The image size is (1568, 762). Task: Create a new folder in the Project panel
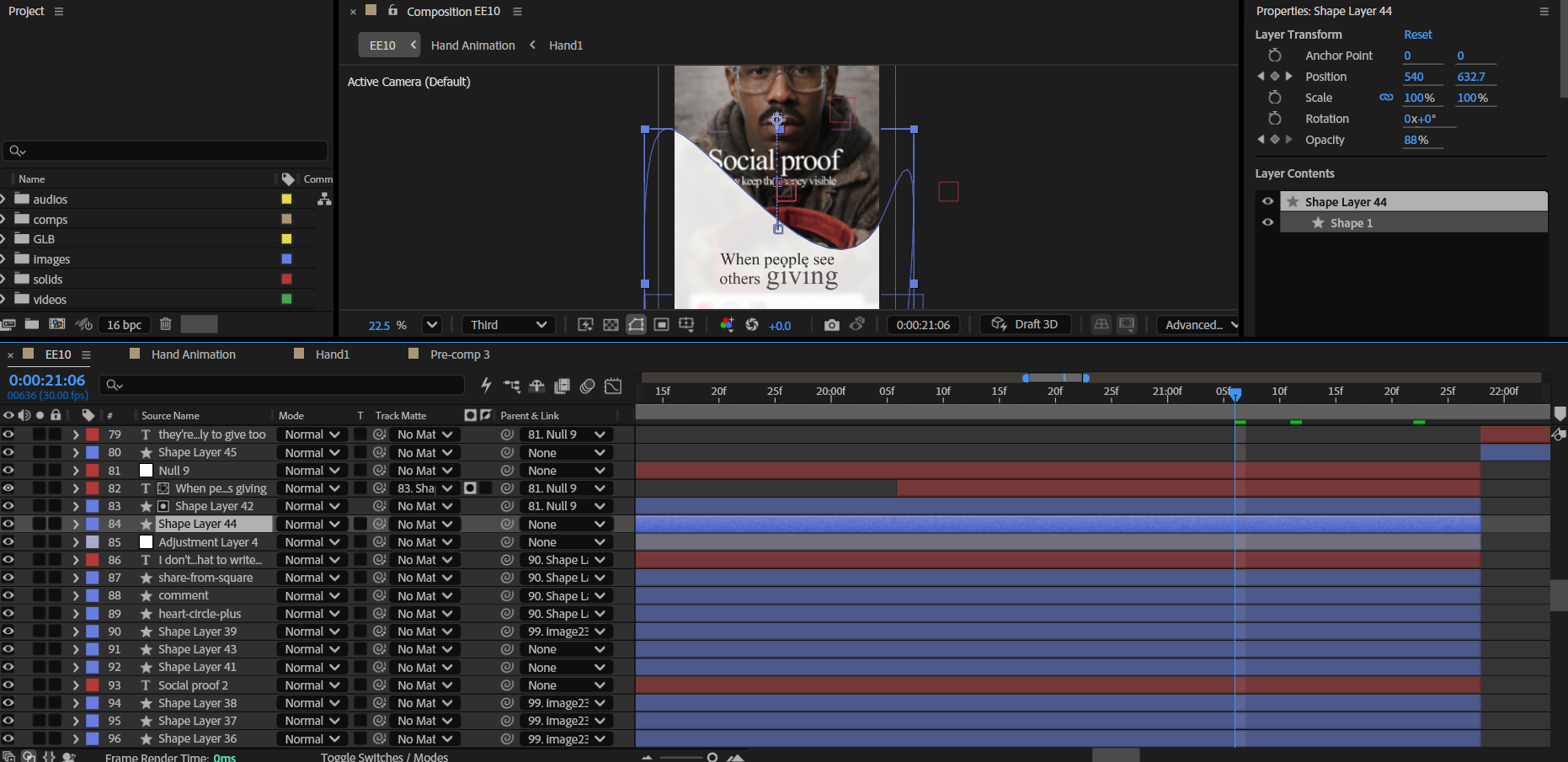click(x=32, y=324)
